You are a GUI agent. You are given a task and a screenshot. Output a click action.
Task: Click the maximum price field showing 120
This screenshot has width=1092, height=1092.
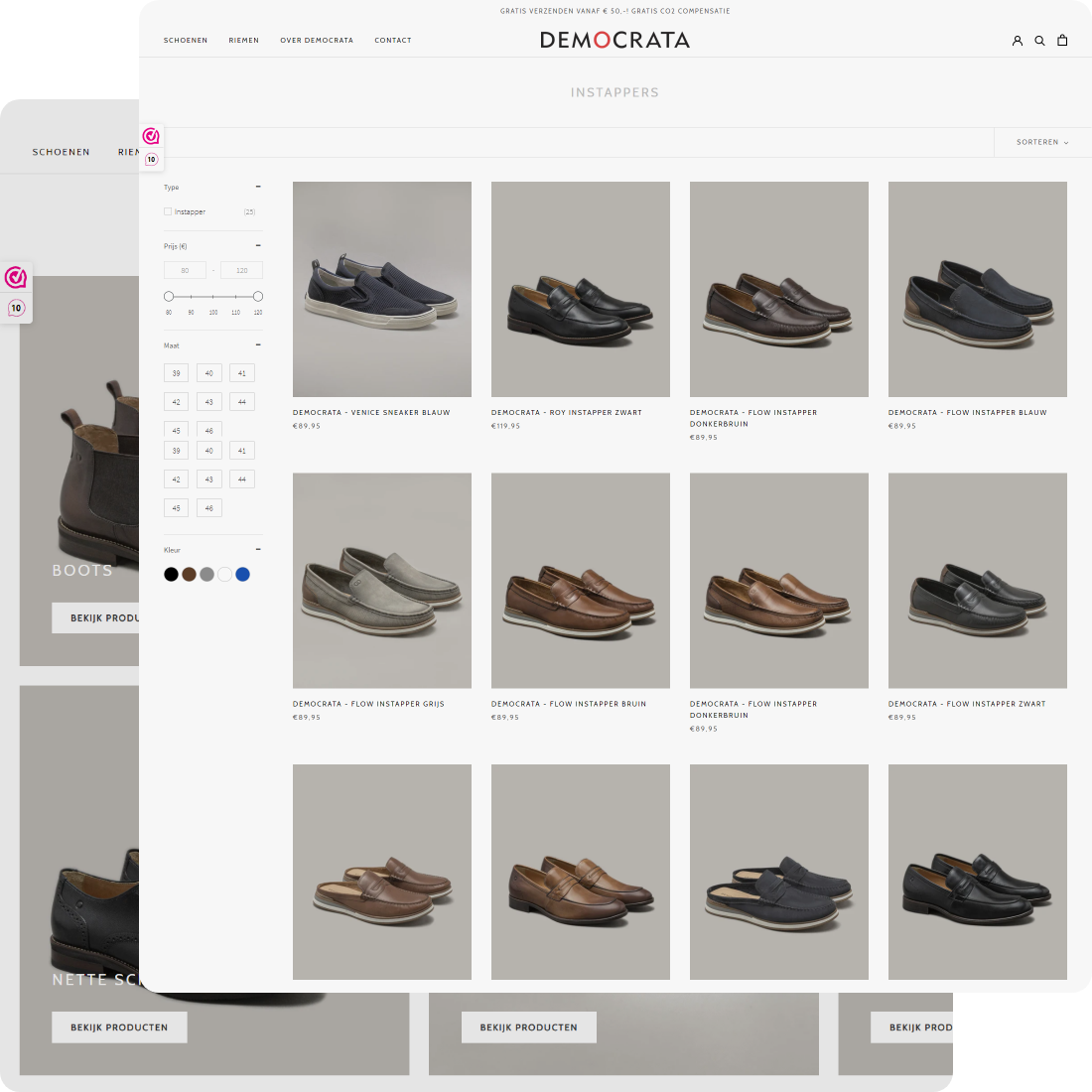click(x=241, y=270)
